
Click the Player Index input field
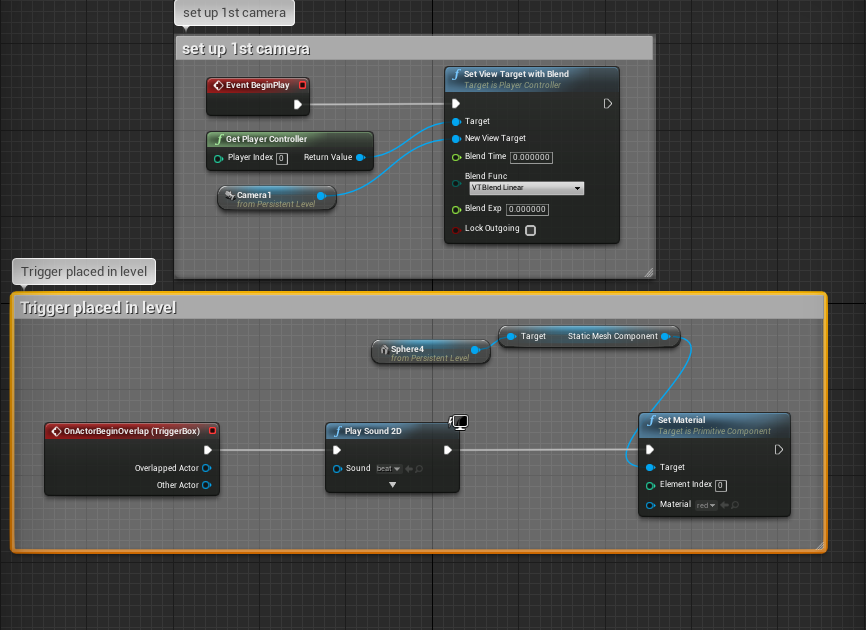[281, 158]
